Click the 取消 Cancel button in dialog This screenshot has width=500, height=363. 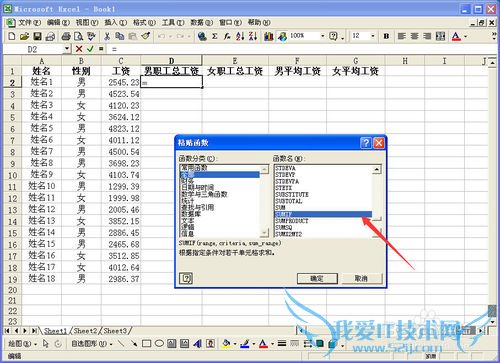click(362, 278)
